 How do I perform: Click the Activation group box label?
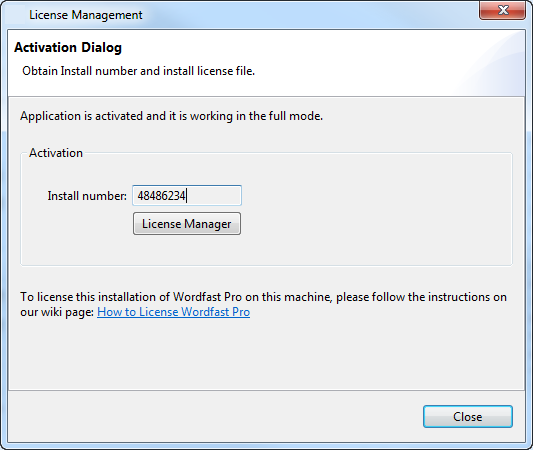click(56, 153)
